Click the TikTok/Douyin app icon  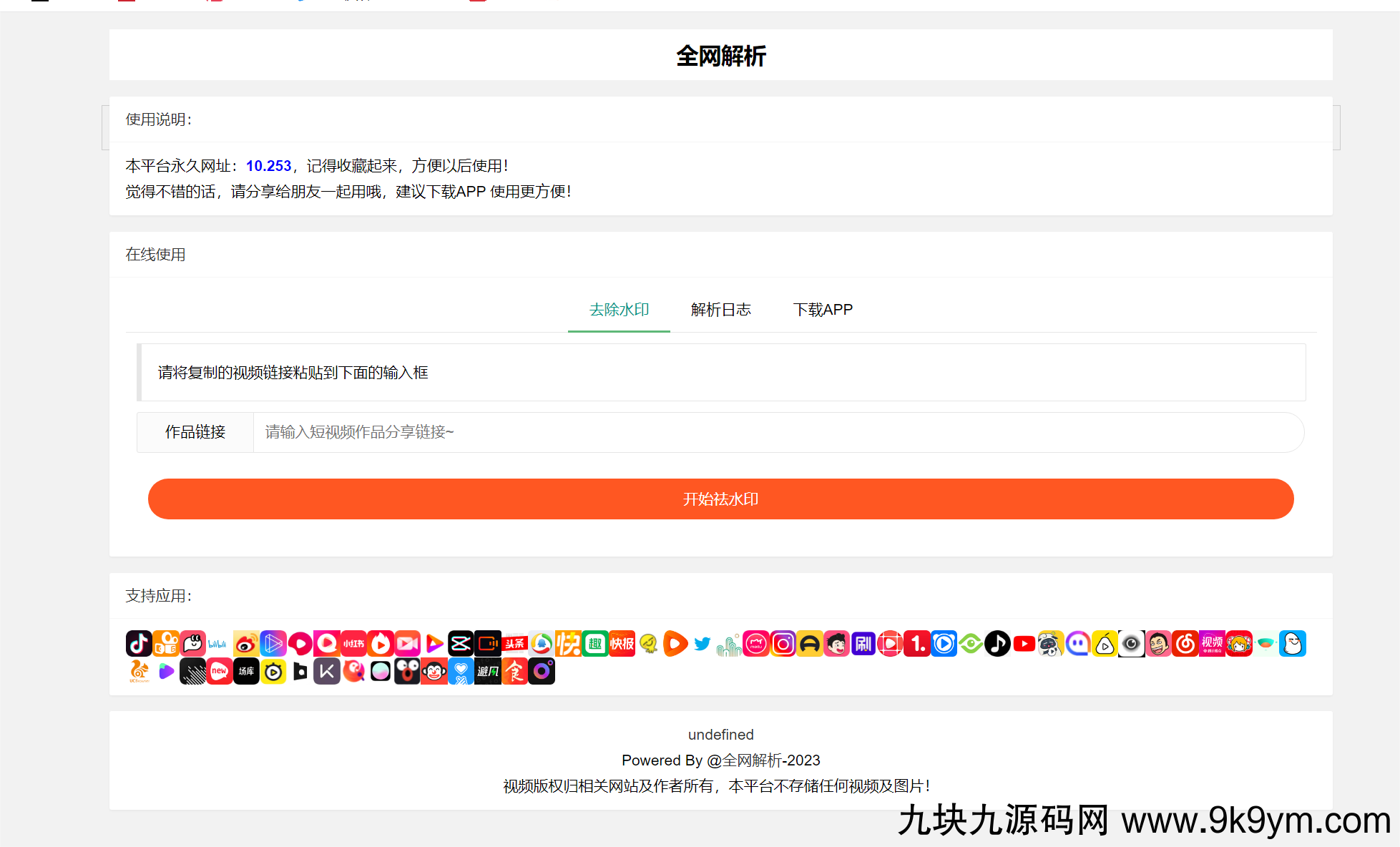pos(139,644)
